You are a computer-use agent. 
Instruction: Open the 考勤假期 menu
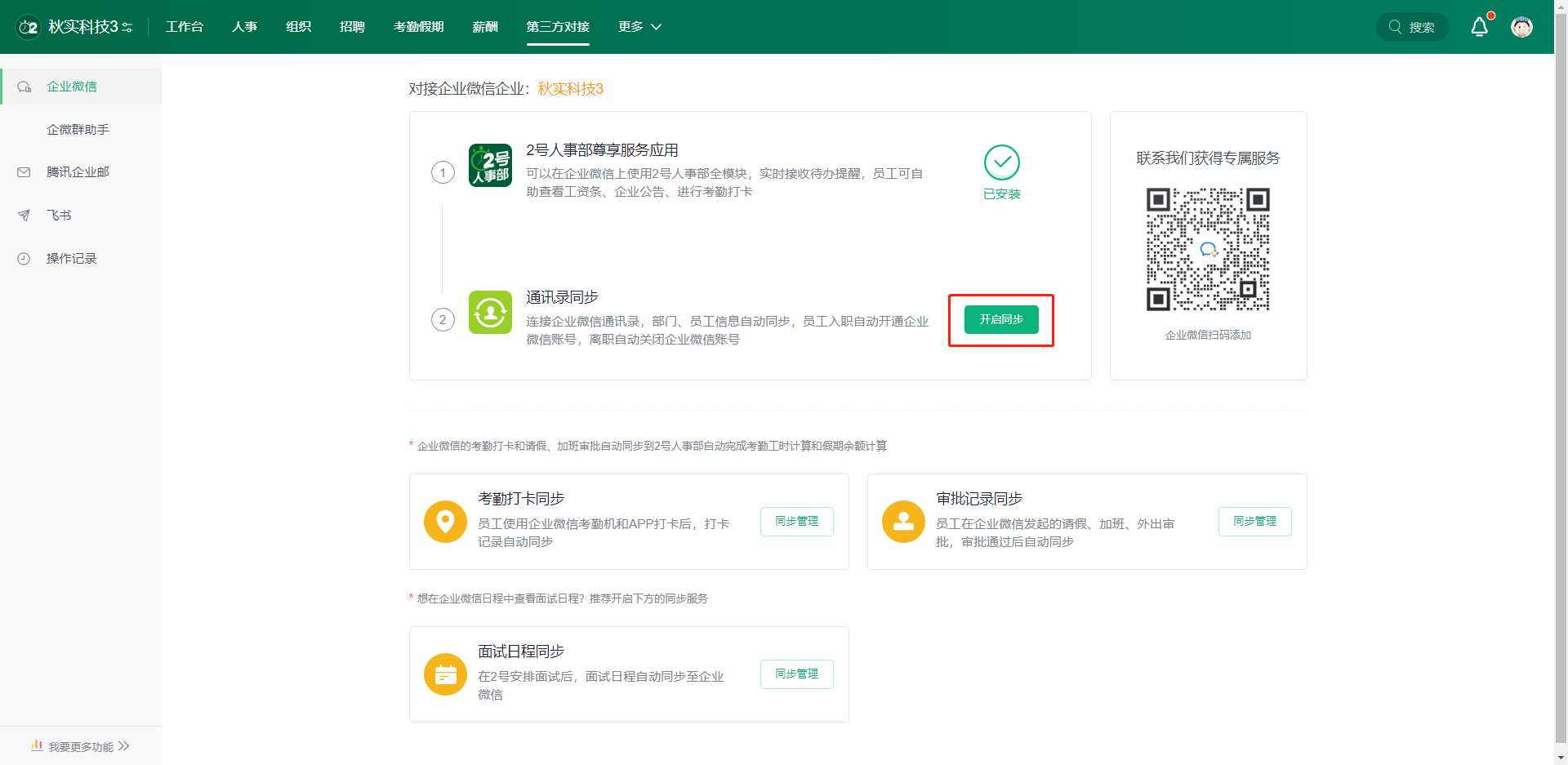click(418, 27)
